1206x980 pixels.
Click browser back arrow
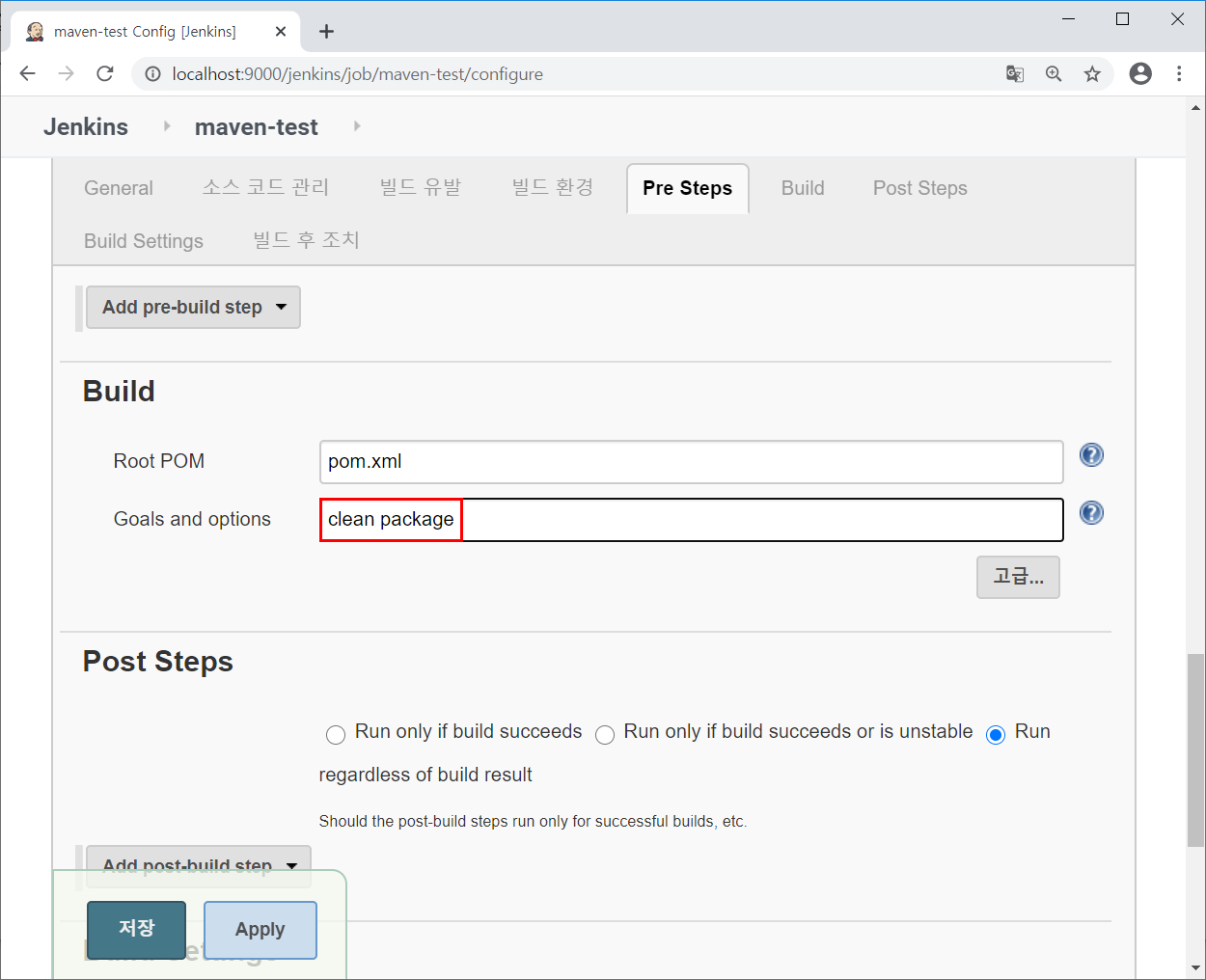click(27, 74)
